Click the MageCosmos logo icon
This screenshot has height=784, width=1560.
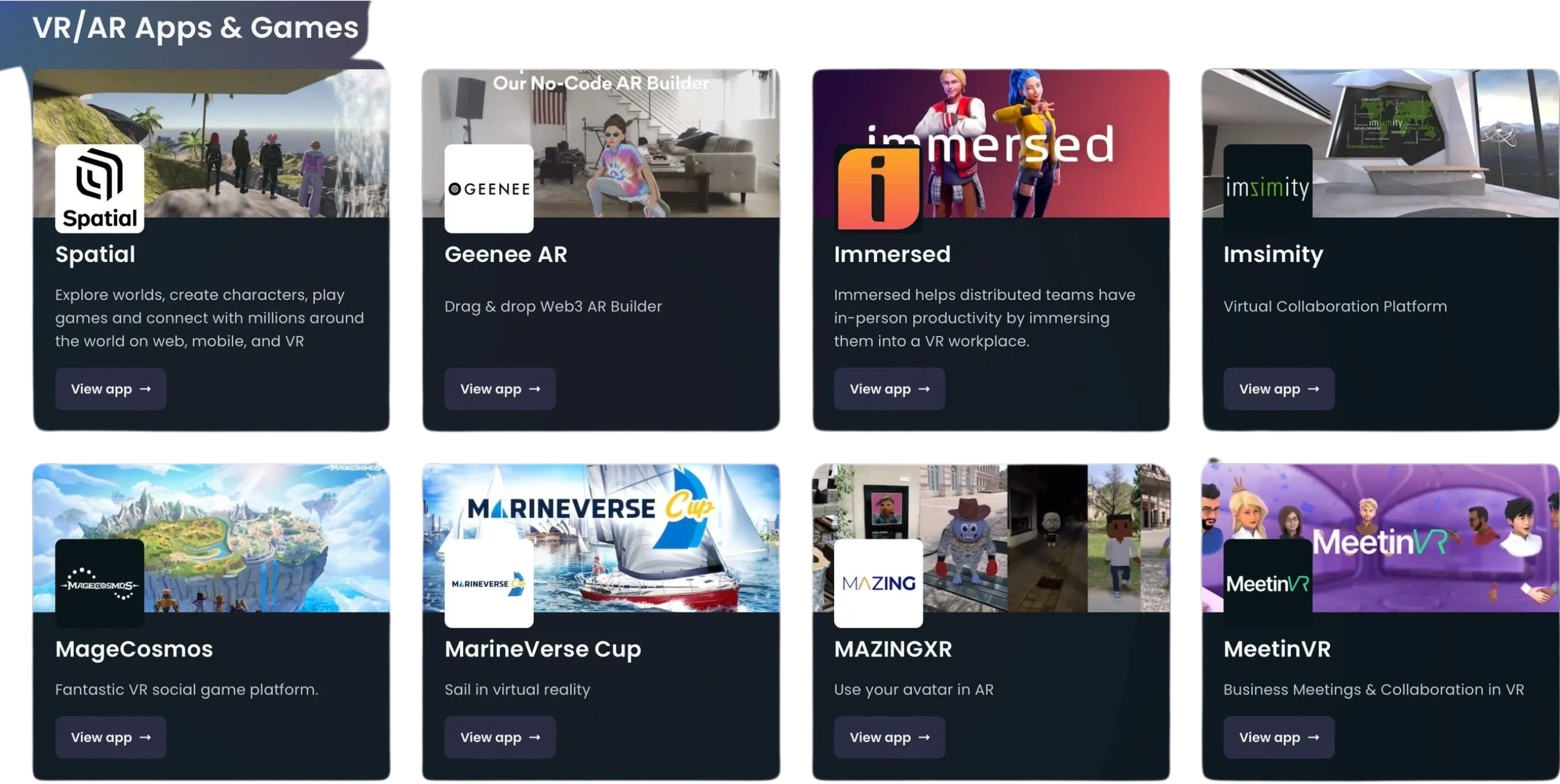(99, 583)
